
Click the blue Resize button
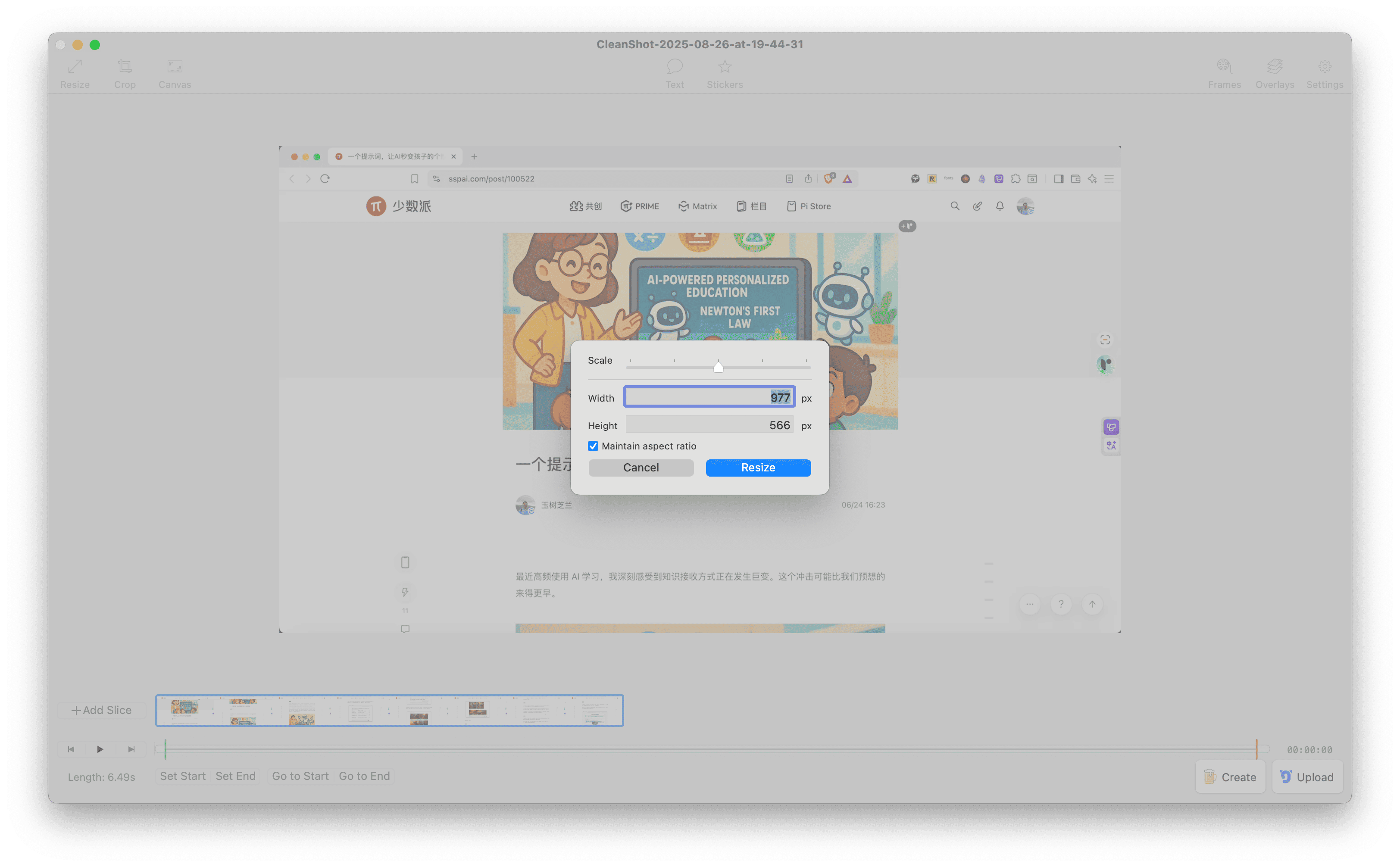coord(758,468)
